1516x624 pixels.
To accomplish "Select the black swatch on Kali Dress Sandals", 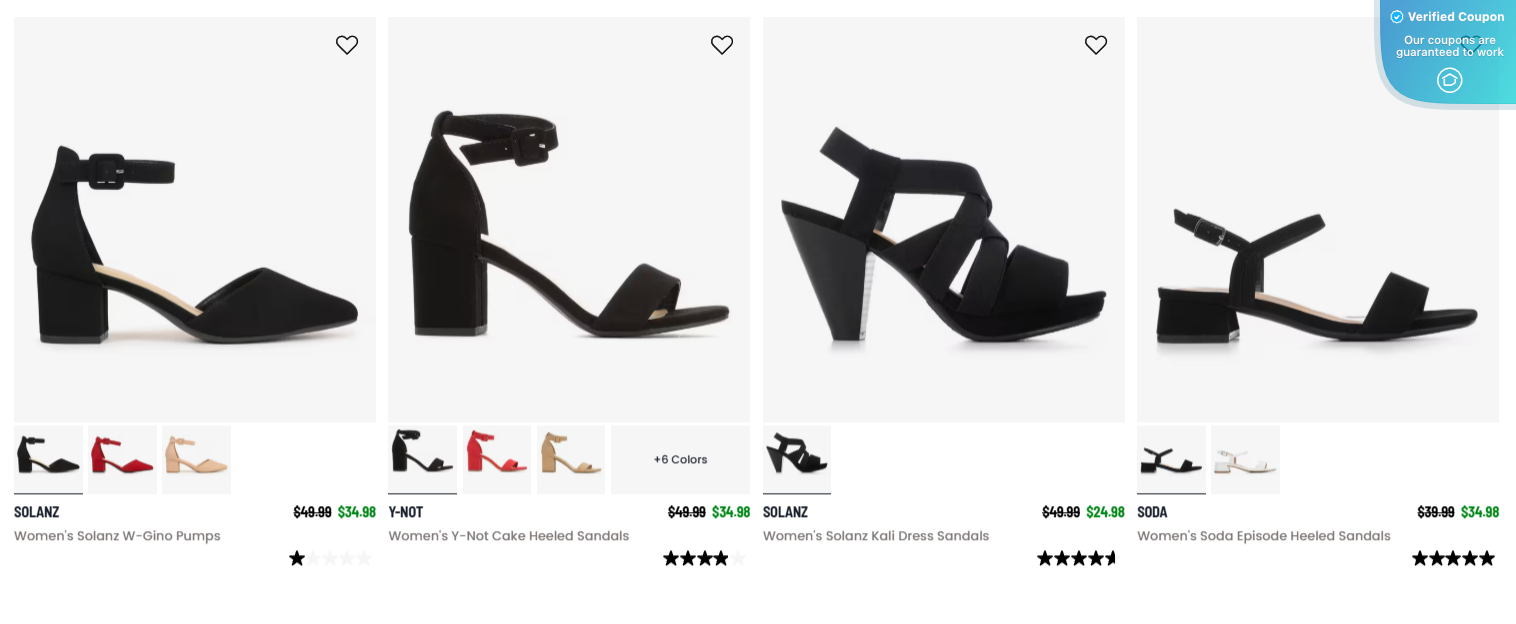I will click(796, 459).
